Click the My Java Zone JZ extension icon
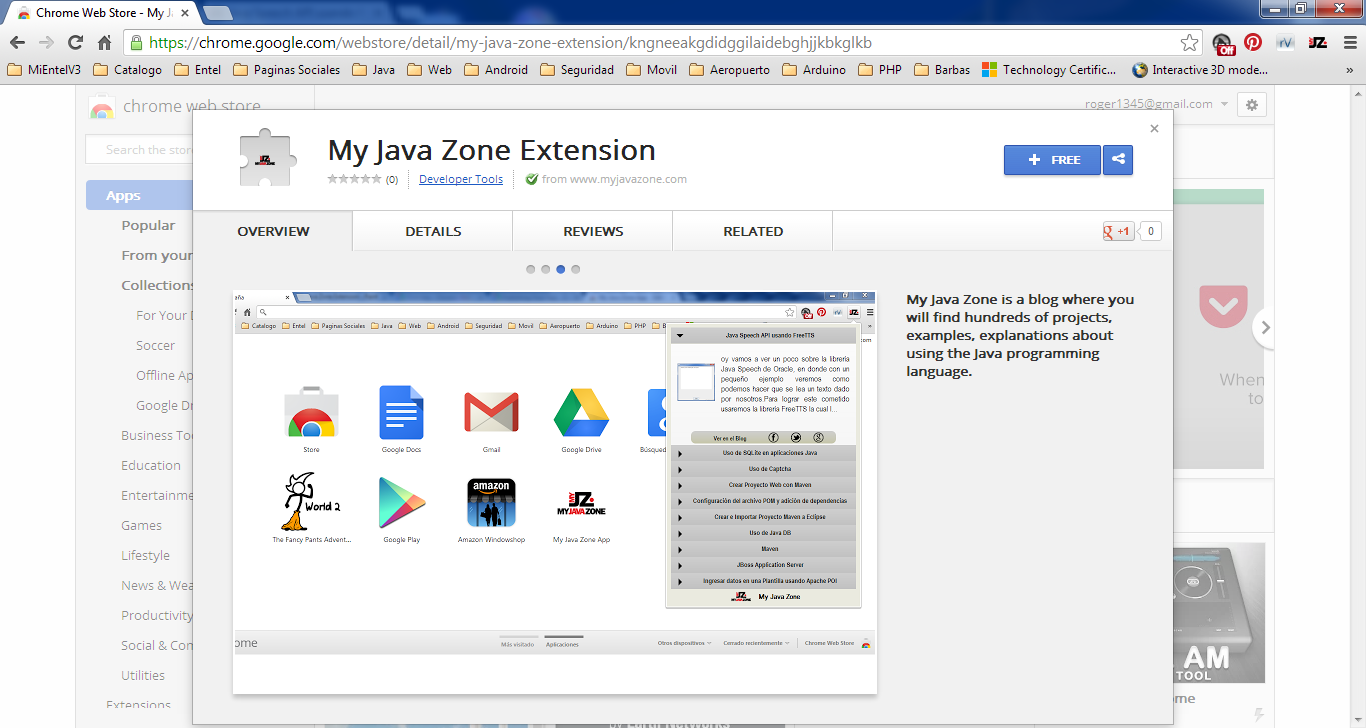The height and width of the screenshot is (728, 1366). point(1318,44)
